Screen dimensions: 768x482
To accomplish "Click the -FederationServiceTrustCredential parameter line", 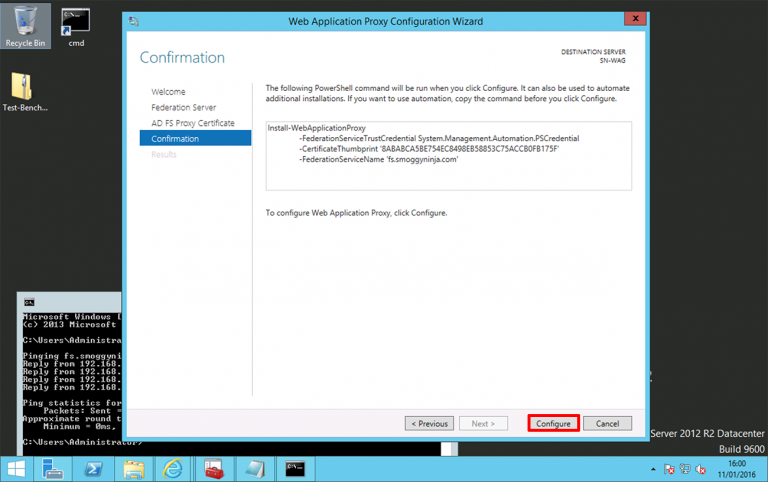I will click(439, 138).
